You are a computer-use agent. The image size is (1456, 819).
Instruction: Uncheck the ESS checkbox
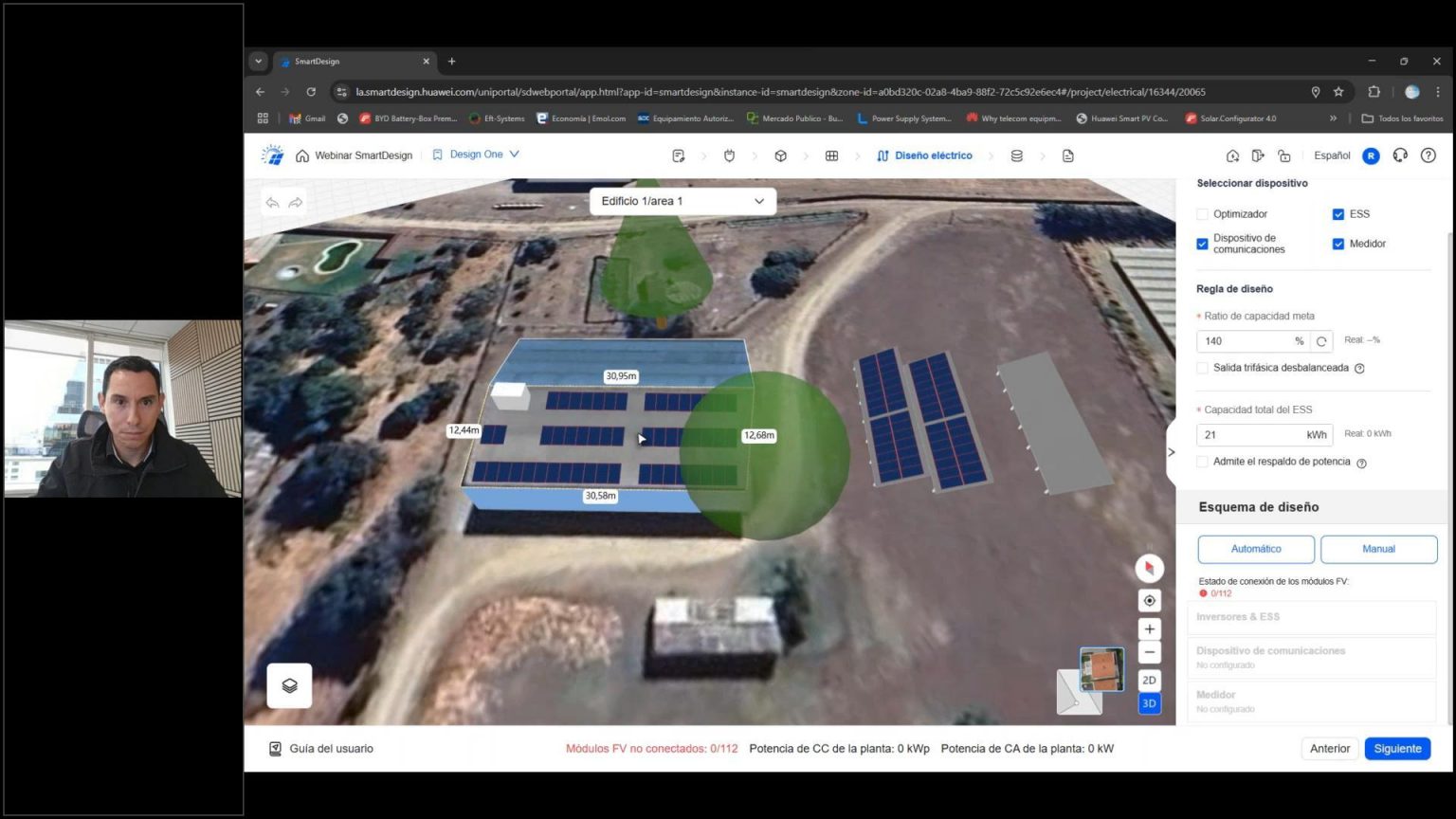(1338, 213)
